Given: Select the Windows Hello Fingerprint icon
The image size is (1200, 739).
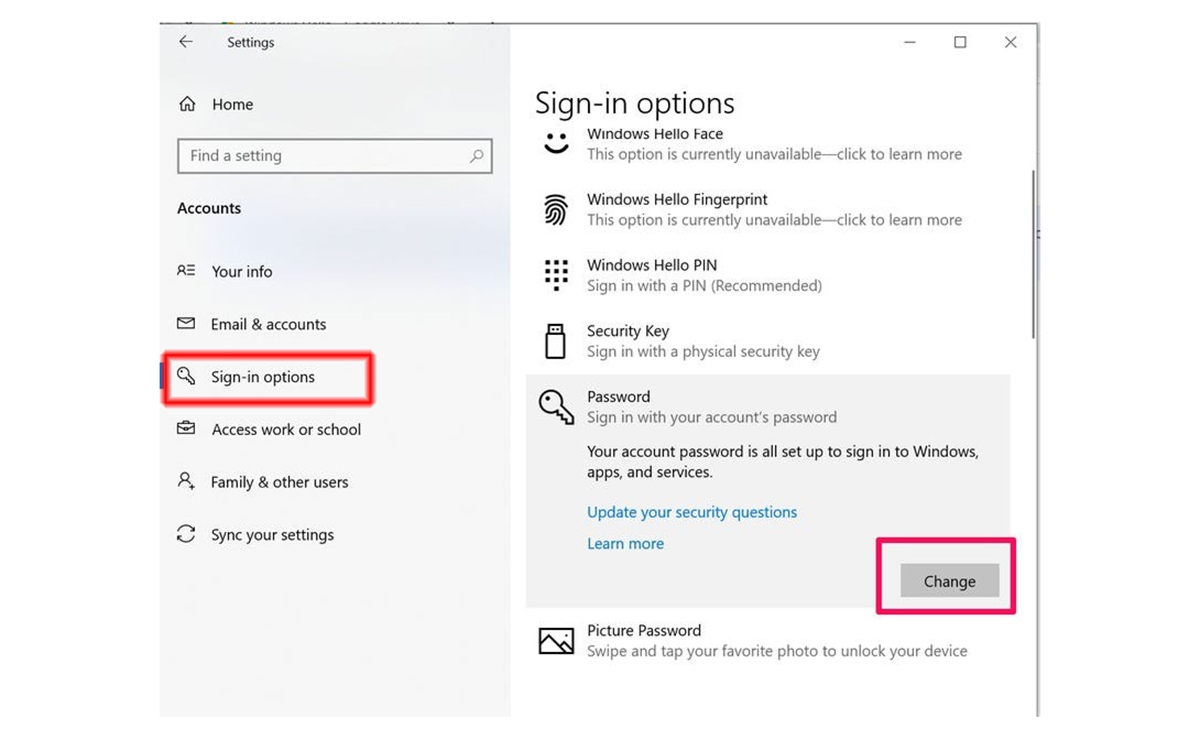Looking at the screenshot, I should (x=555, y=210).
